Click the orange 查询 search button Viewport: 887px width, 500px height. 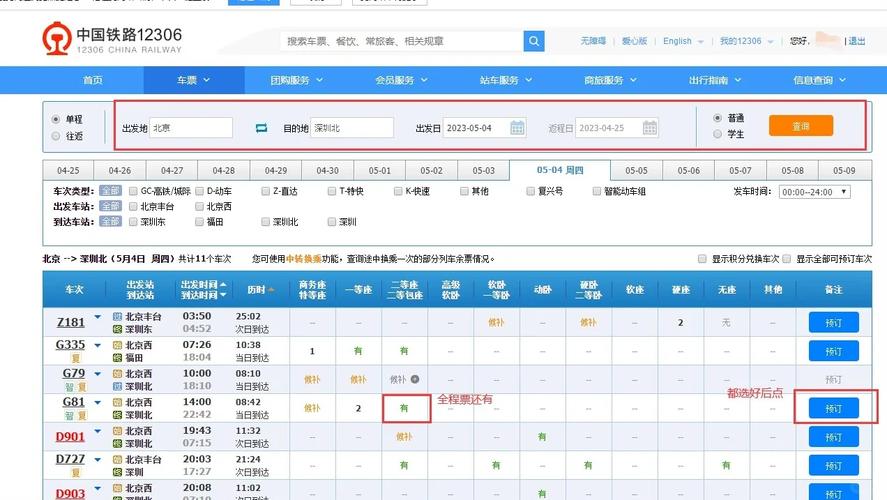(800, 126)
